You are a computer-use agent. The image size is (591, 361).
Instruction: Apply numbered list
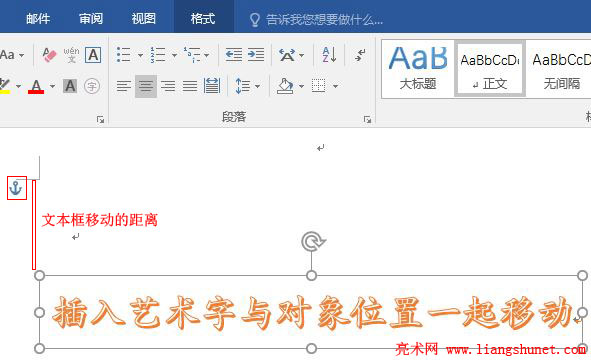click(158, 55)
